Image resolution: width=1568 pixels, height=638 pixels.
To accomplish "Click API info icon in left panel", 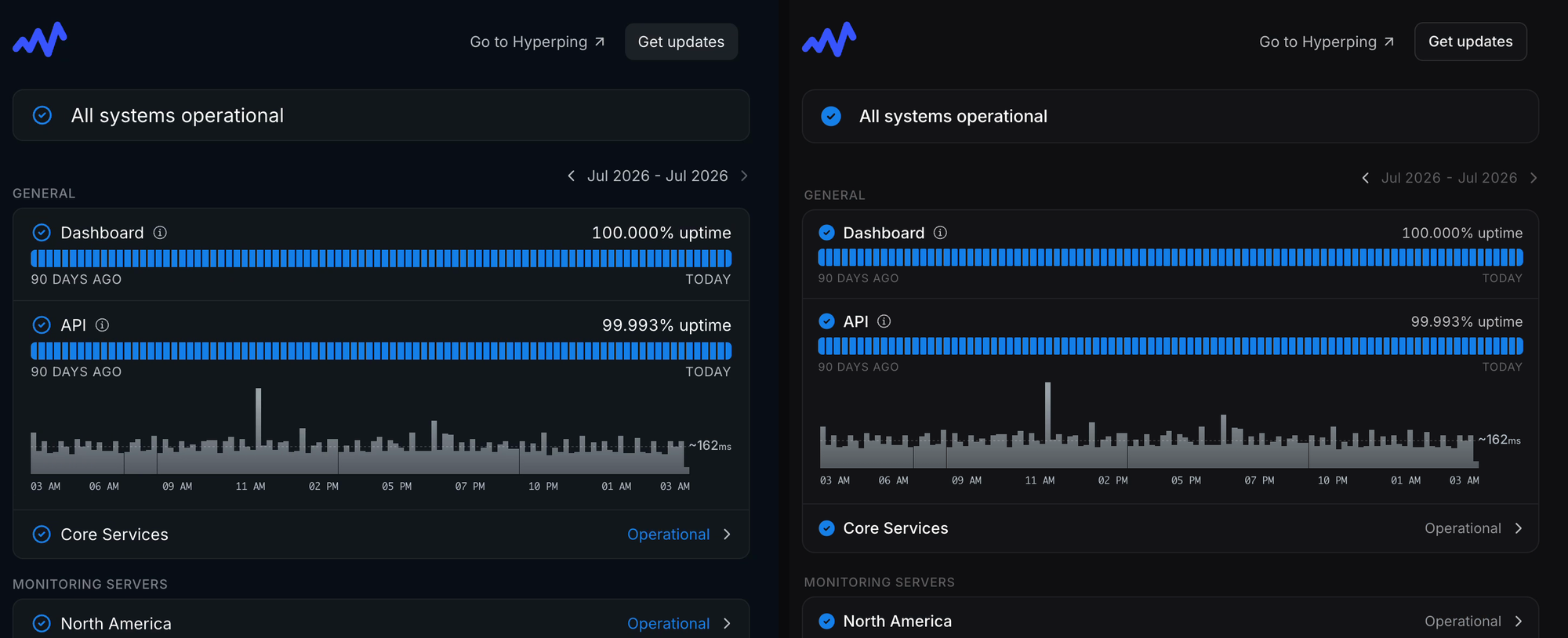I will [x=102, y=324].
